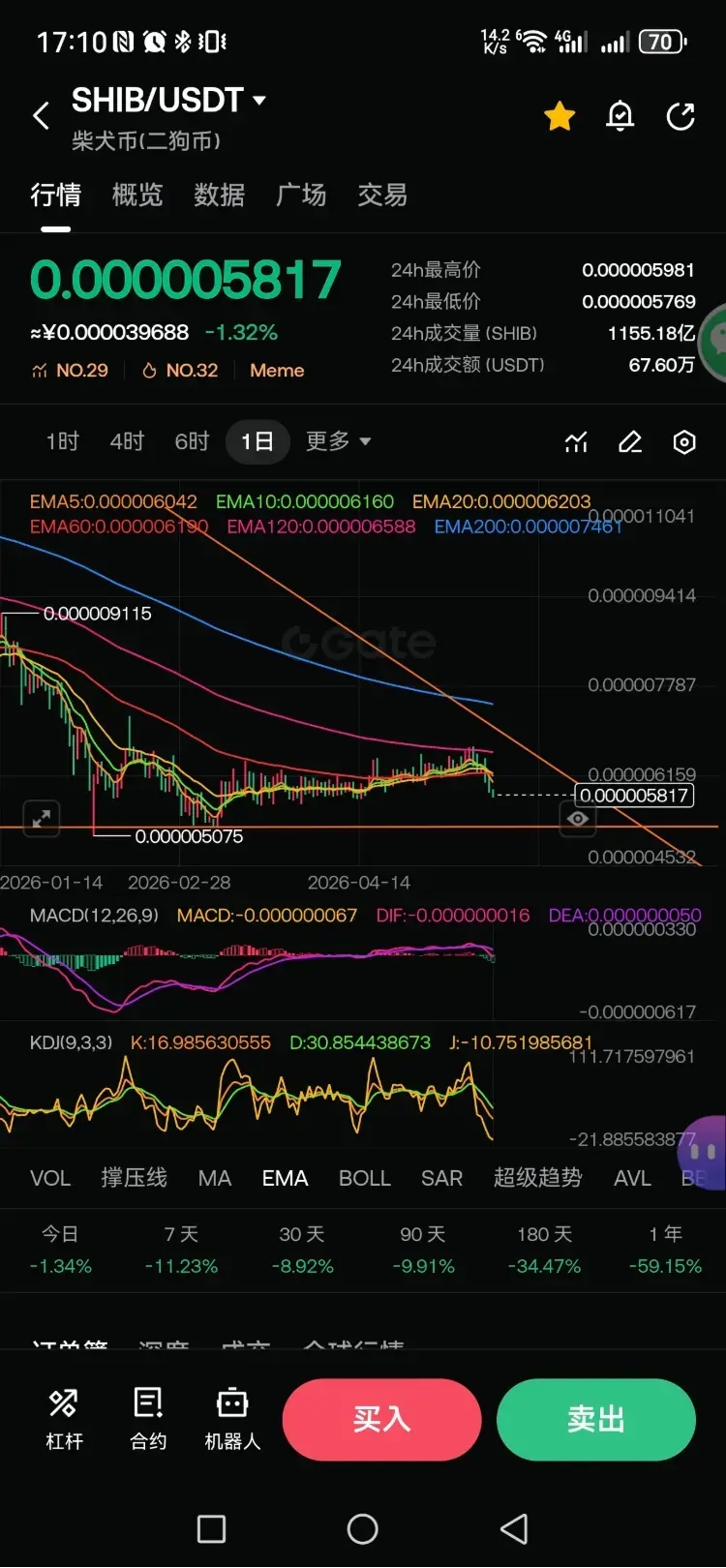This screenshot has width=726, height=1568.
Task: Select the VOL indicator
Action: click(50, 1178)
